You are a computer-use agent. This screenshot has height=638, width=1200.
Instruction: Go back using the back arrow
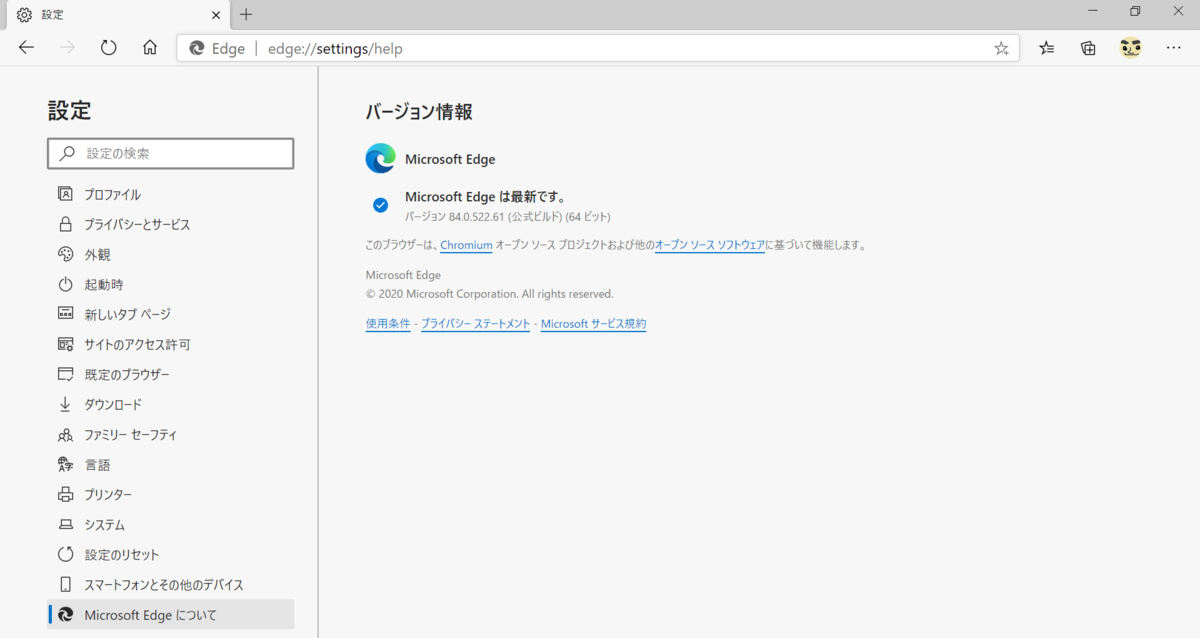(x=26, y=48)
